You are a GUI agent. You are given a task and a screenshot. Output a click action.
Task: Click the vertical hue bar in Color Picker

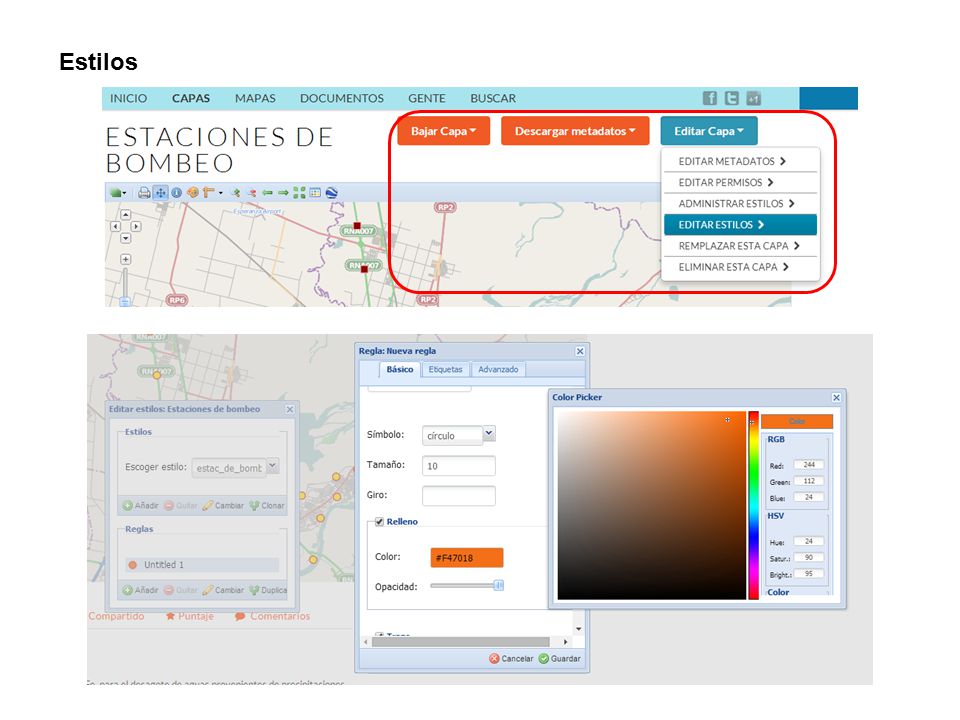[753, 505]
